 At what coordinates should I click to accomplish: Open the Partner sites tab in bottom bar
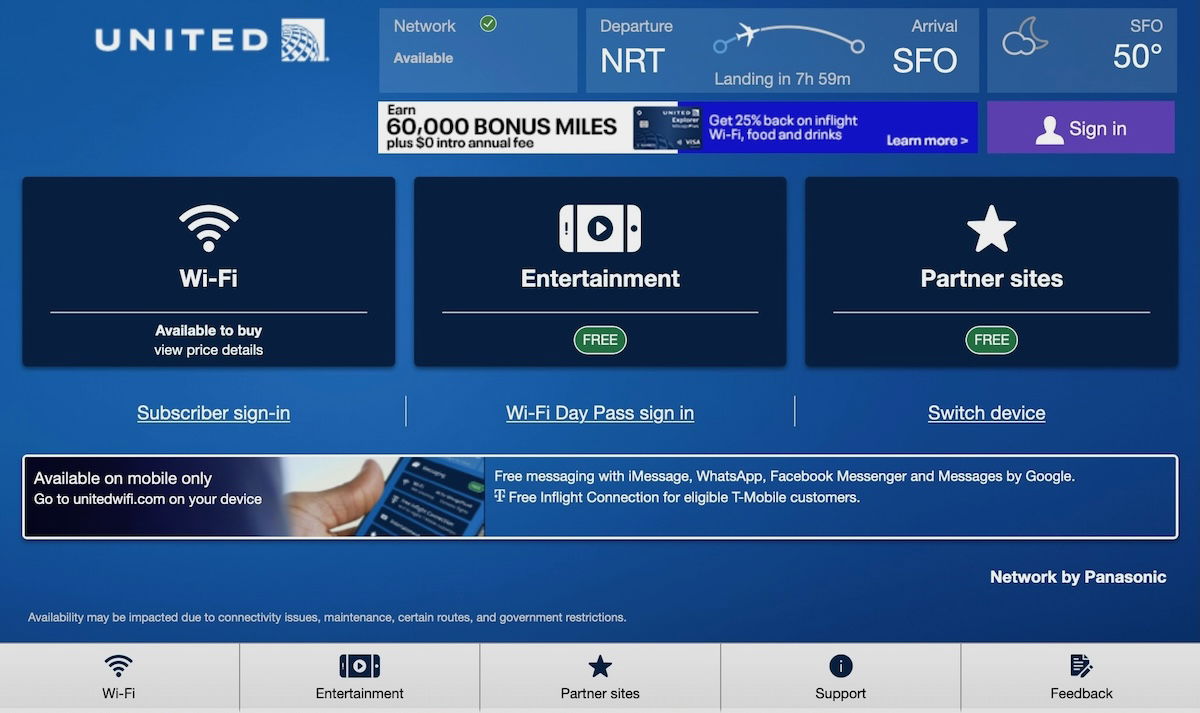click(x=600, y=677)
